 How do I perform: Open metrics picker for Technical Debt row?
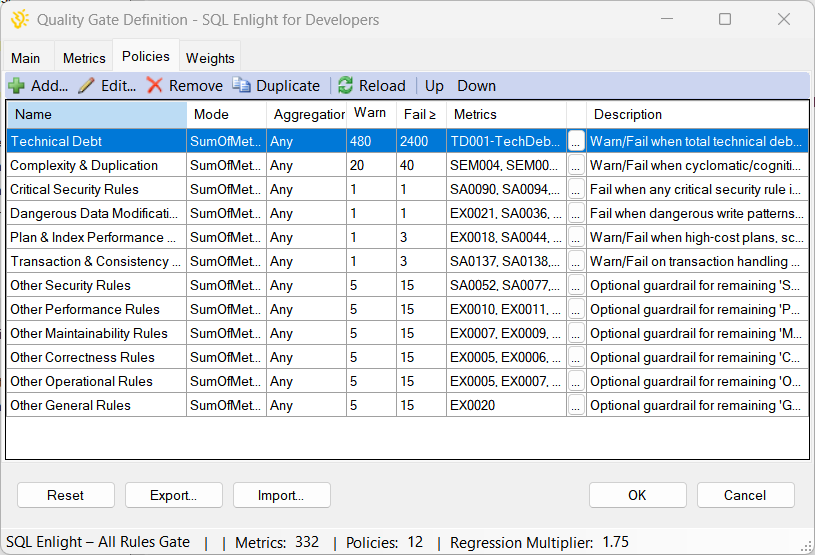click(576, 141)
